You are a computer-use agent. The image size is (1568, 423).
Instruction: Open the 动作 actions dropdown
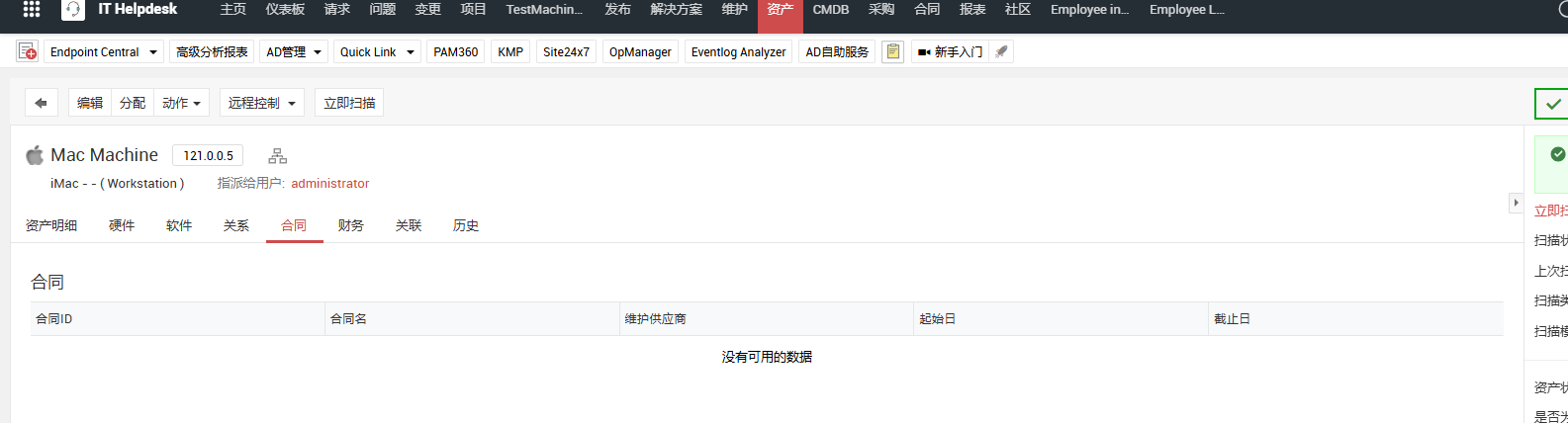(181, 103)
